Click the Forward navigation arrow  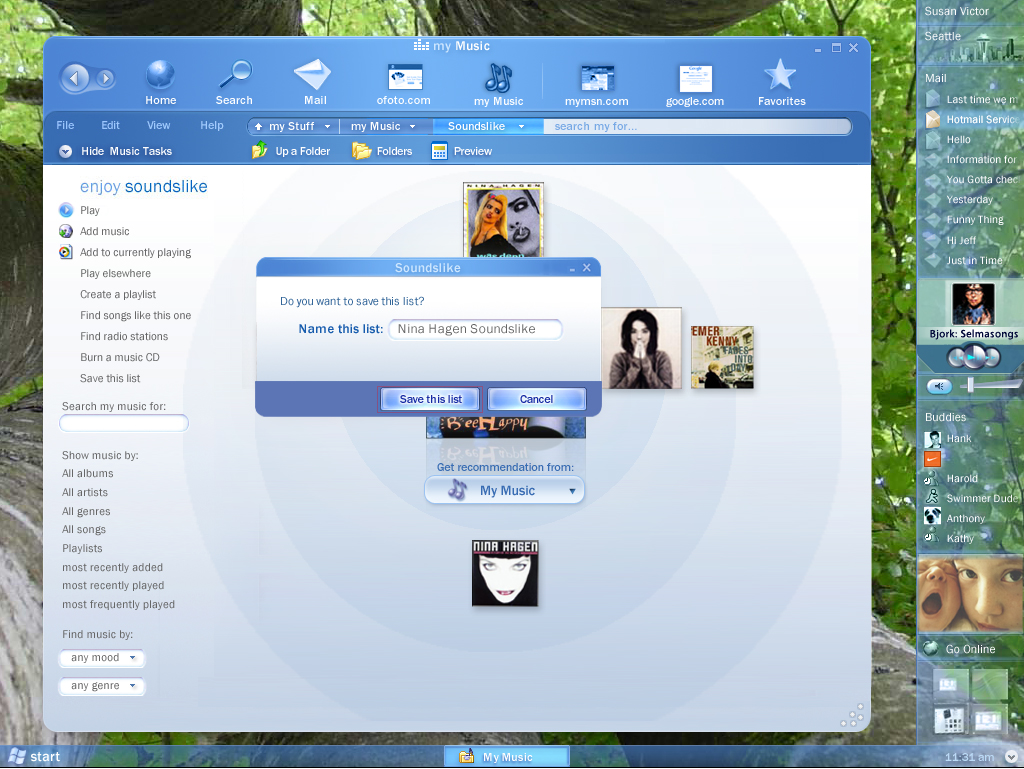104,78
